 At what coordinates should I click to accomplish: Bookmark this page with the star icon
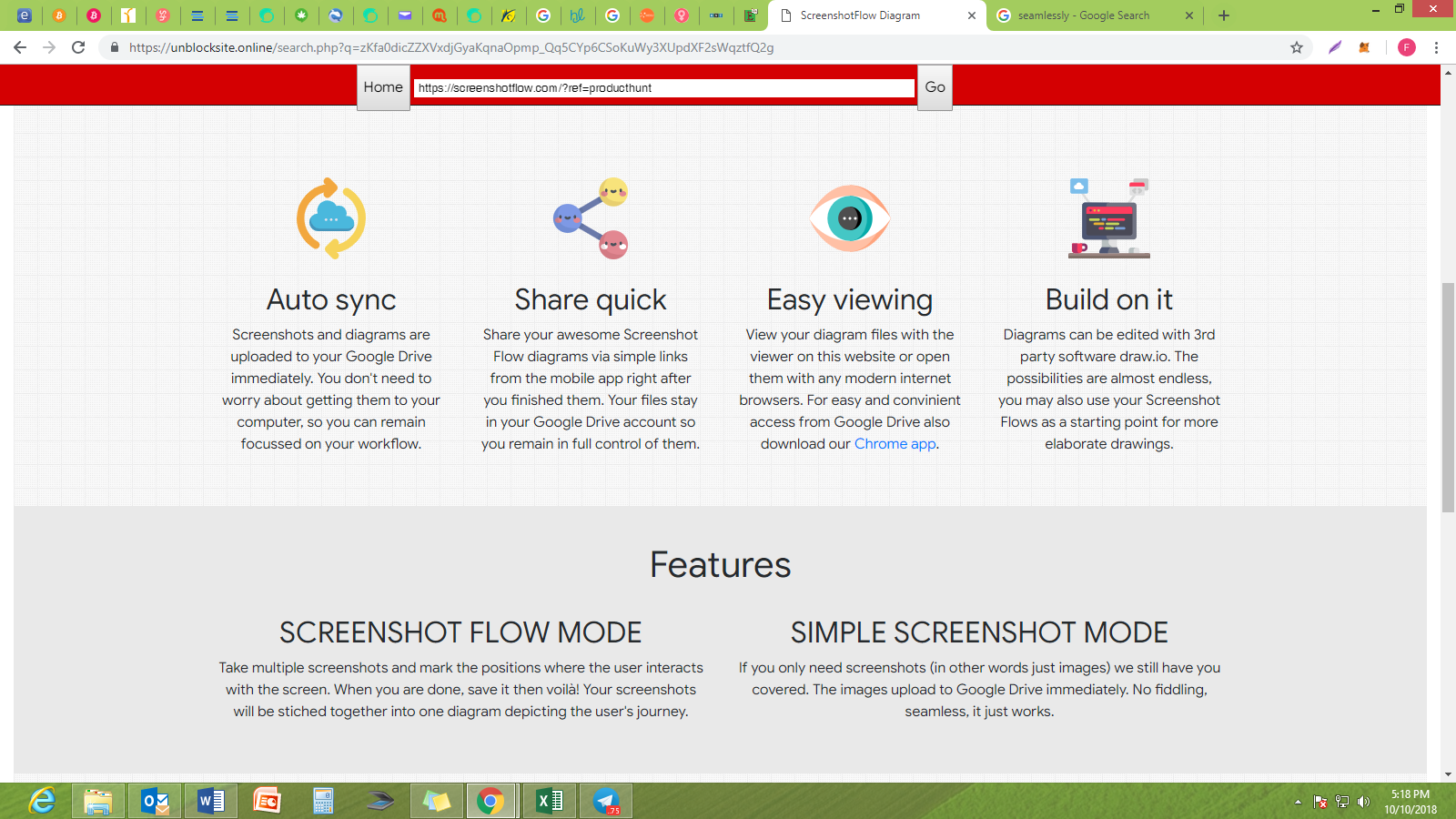click(x=1297, y=47)
